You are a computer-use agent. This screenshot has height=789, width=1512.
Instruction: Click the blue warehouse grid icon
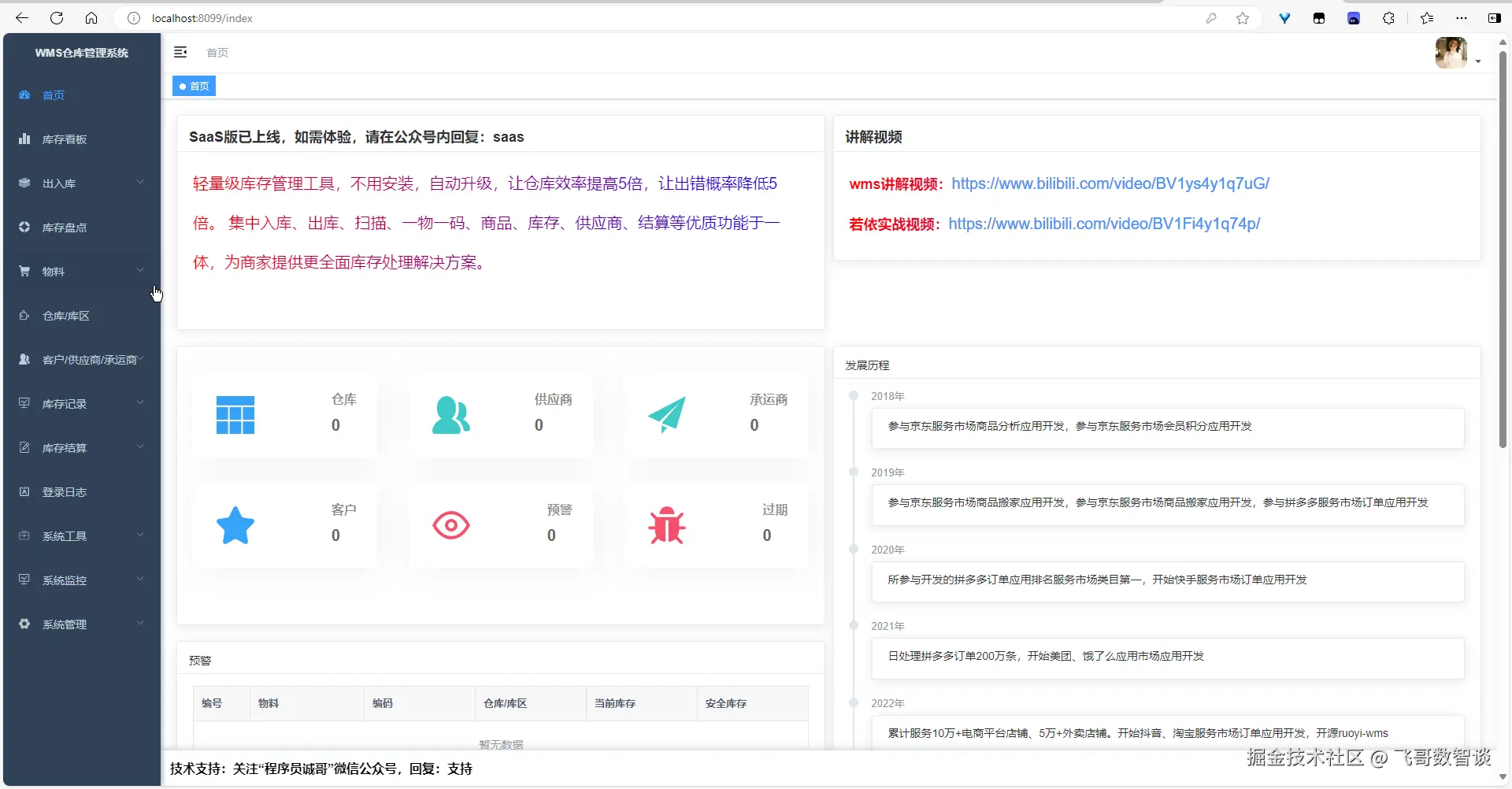pyautogui.click(x=235, y=415)
